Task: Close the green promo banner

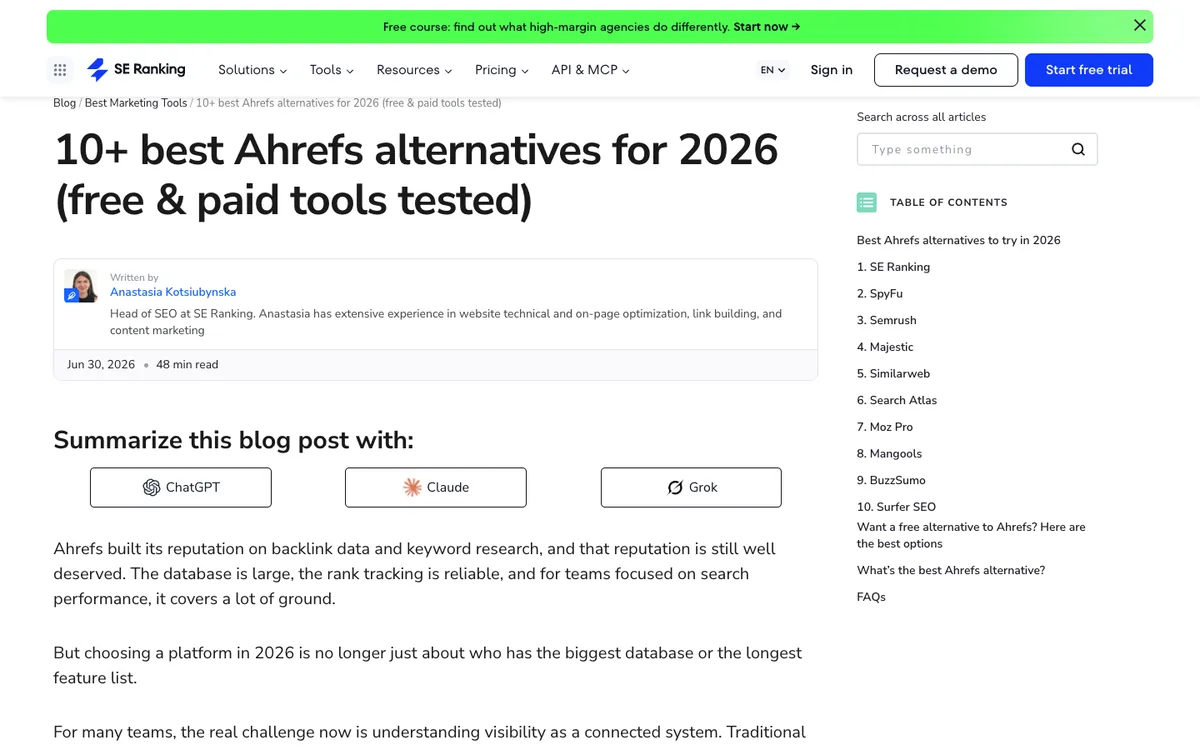Action: [x=1139, y=26]
